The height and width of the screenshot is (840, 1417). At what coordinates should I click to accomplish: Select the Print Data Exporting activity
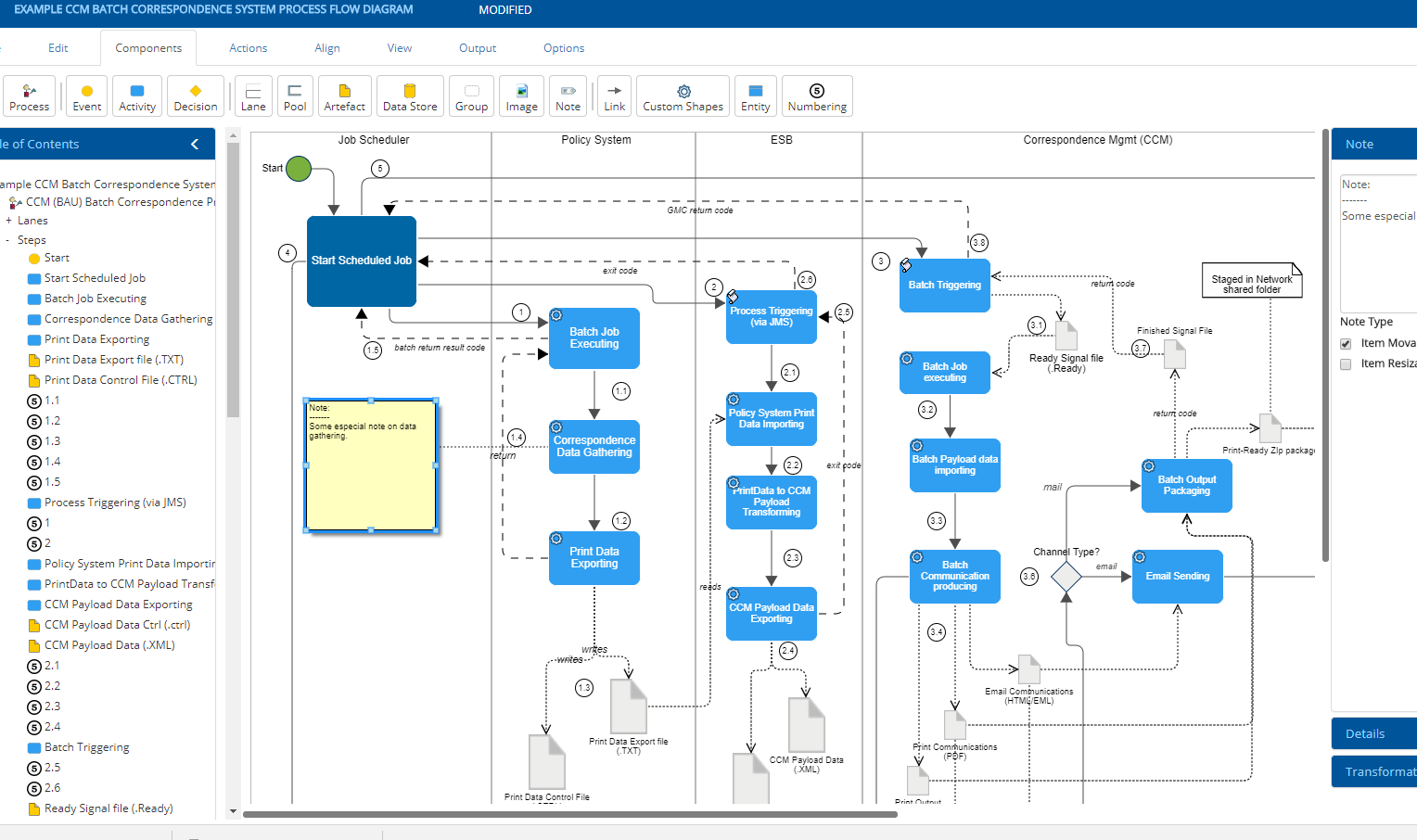click(x=594, y=558)
